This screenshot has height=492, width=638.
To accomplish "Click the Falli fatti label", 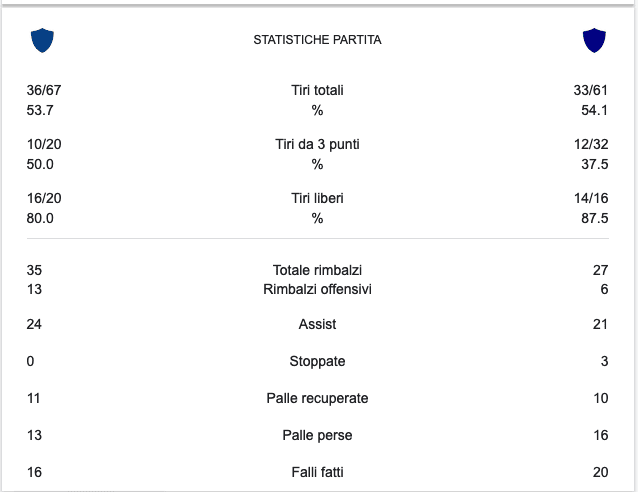I will coord(317,472).
